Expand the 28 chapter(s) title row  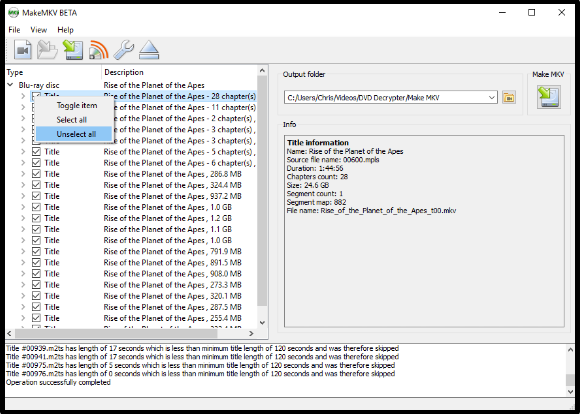(x=23, y=96)
